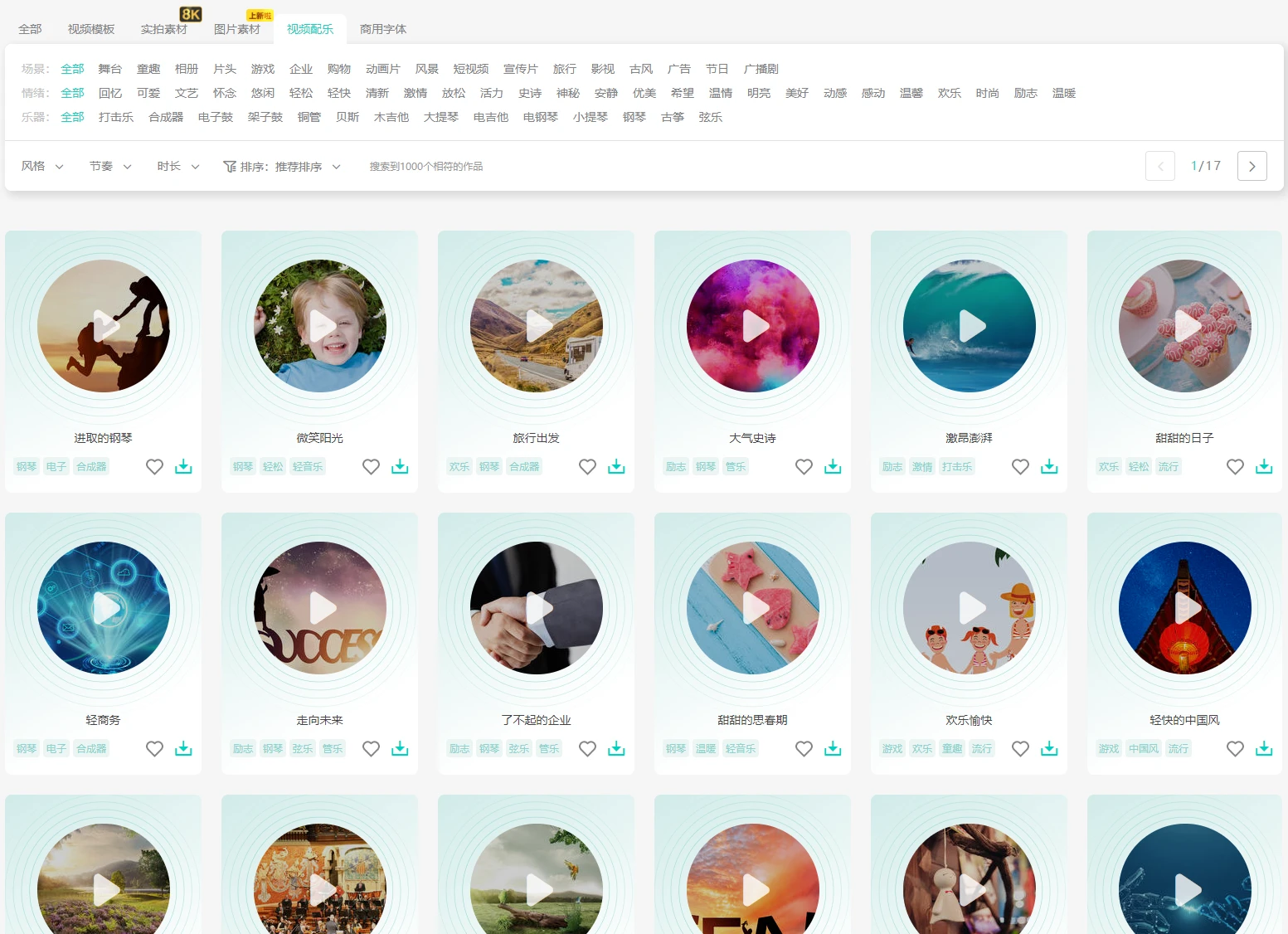Go to next results page arrow

click(1252, 166)
